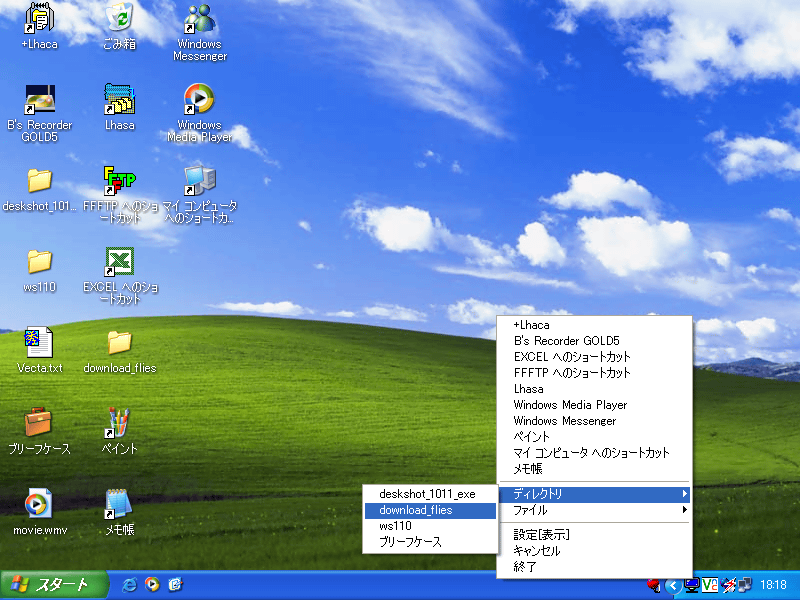Expand hidden tray icons with arrow
The width and height of the screenshot is (800, 600).
[x=673, y=586]
